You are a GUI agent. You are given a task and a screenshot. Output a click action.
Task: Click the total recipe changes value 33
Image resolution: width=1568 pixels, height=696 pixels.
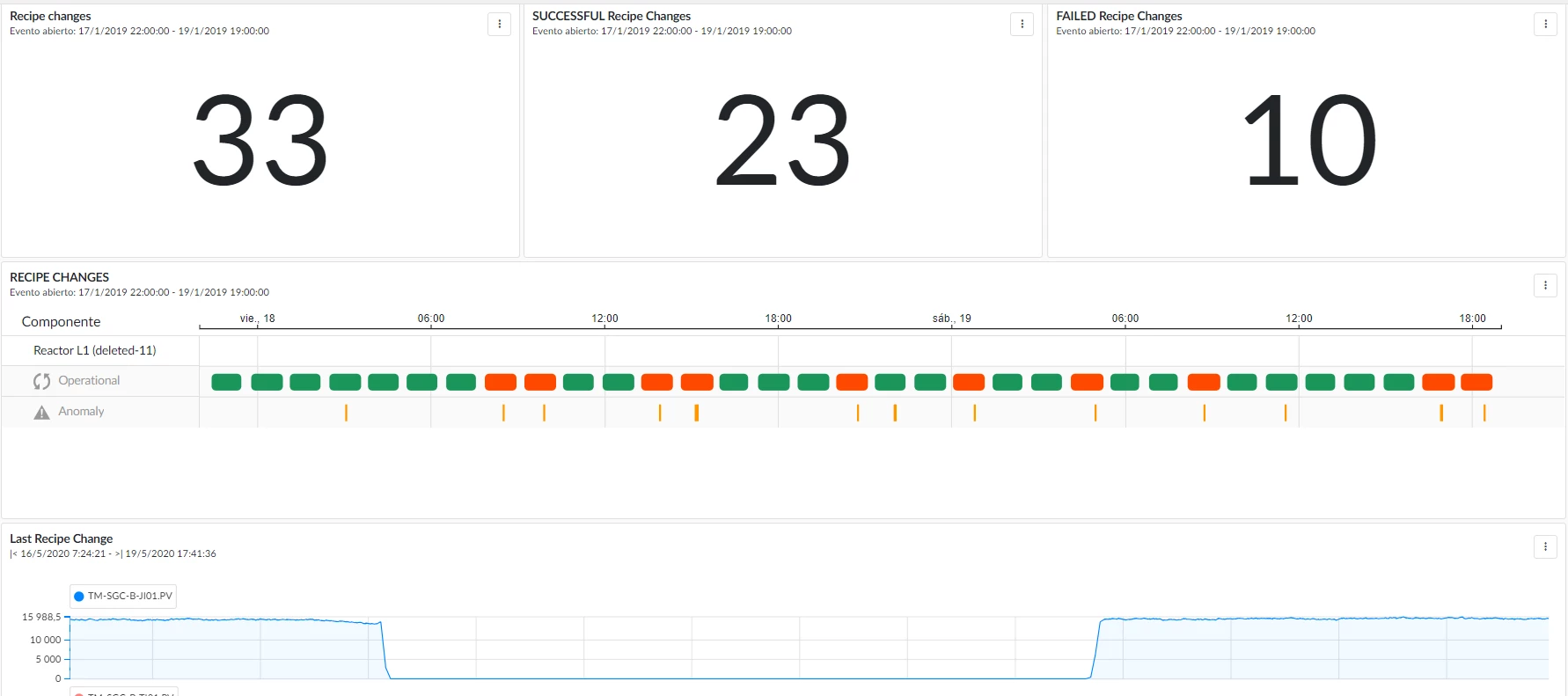click(260, 142)
